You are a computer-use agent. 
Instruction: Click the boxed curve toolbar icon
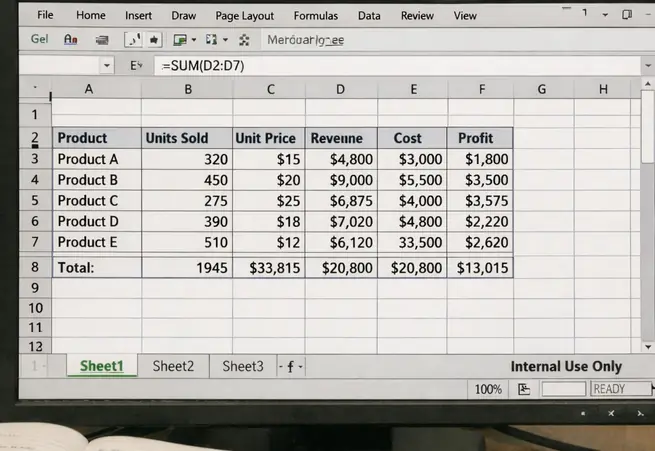point(133,40)
